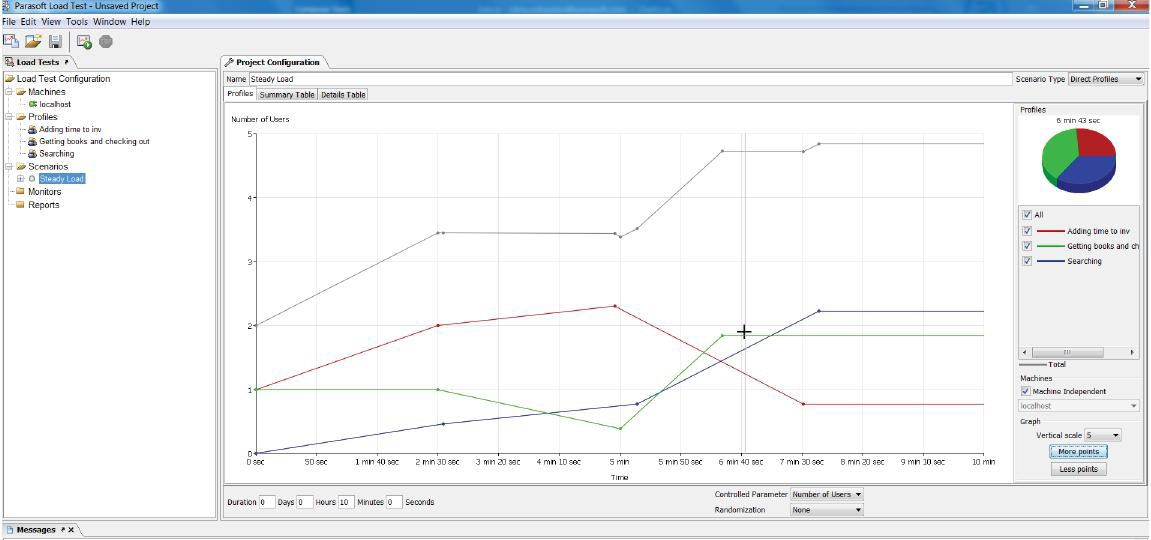
Task: Click the Steady Load scenario circle icon
Action: 32,179
